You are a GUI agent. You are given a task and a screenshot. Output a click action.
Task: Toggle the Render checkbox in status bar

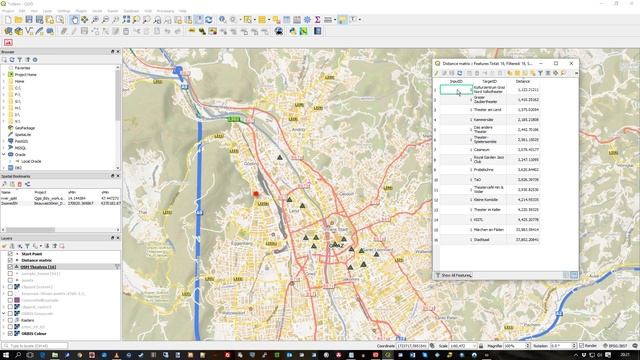(x=582, y=346)
